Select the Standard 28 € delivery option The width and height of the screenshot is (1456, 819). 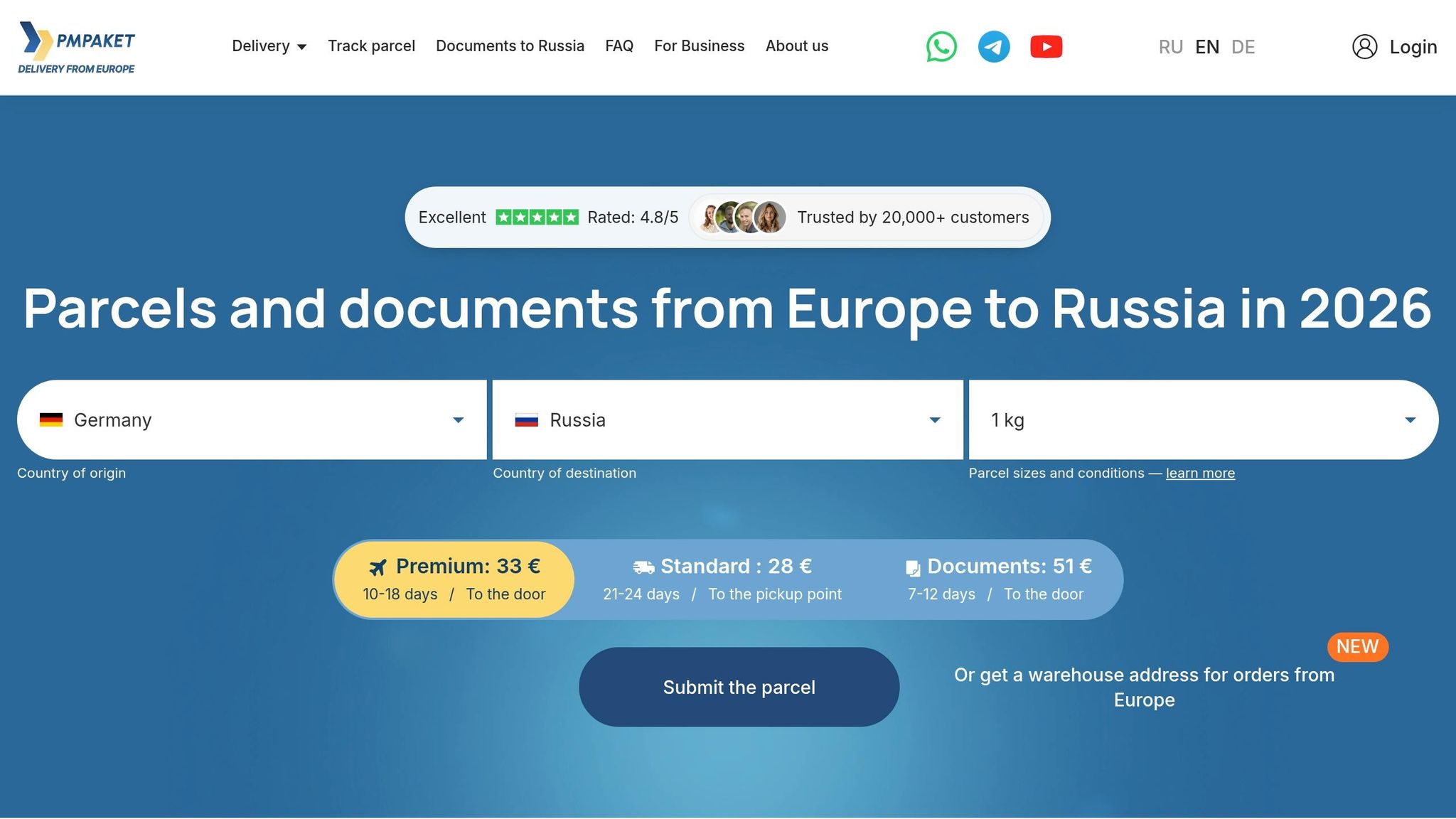pos(722,579)
